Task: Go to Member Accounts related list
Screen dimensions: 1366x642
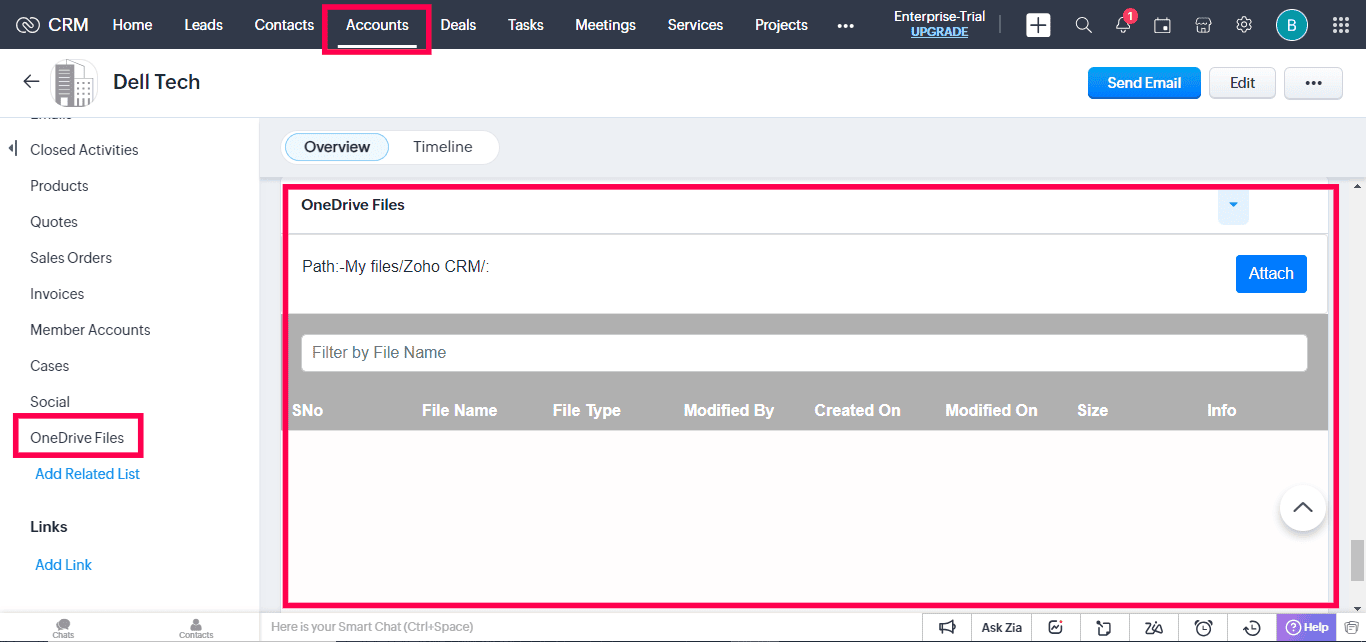Action: point(90,330)
